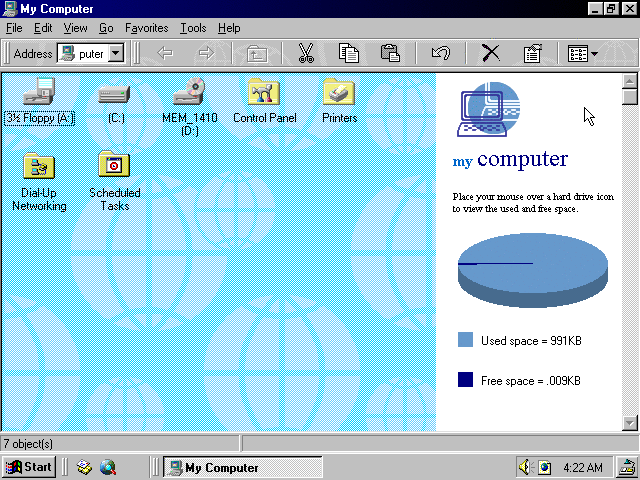640x480 pixels.
Task: Open Properties from the toolbar
Action: 532,53
